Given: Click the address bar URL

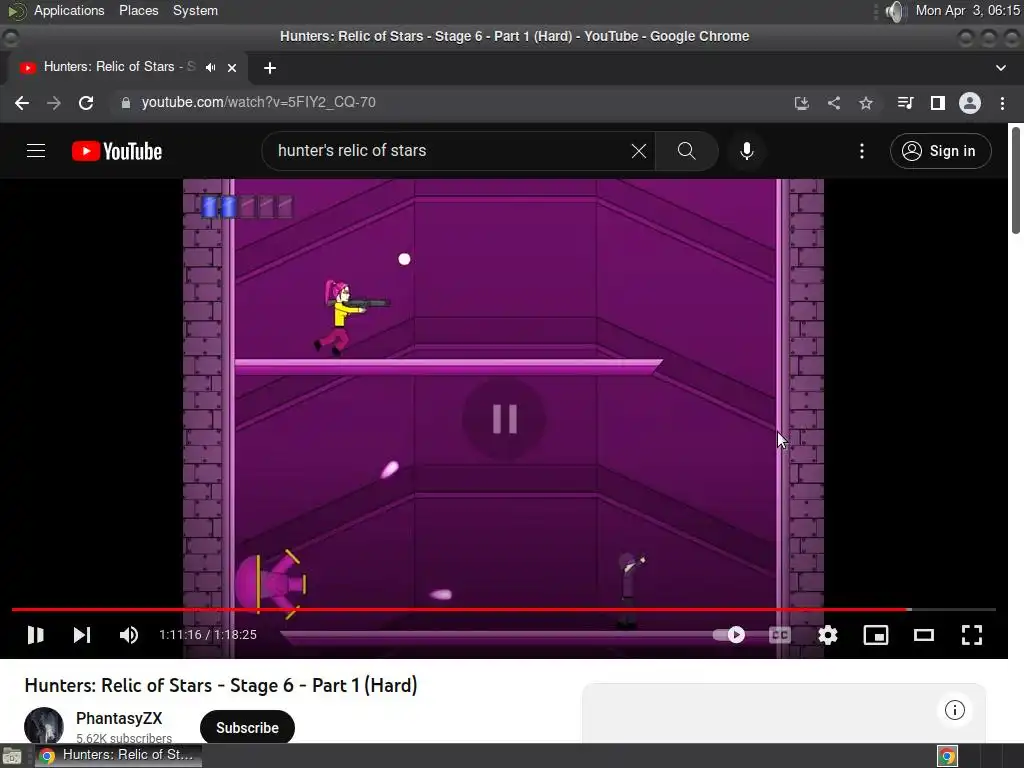Looking at the screenshot, I should [259, 103].
